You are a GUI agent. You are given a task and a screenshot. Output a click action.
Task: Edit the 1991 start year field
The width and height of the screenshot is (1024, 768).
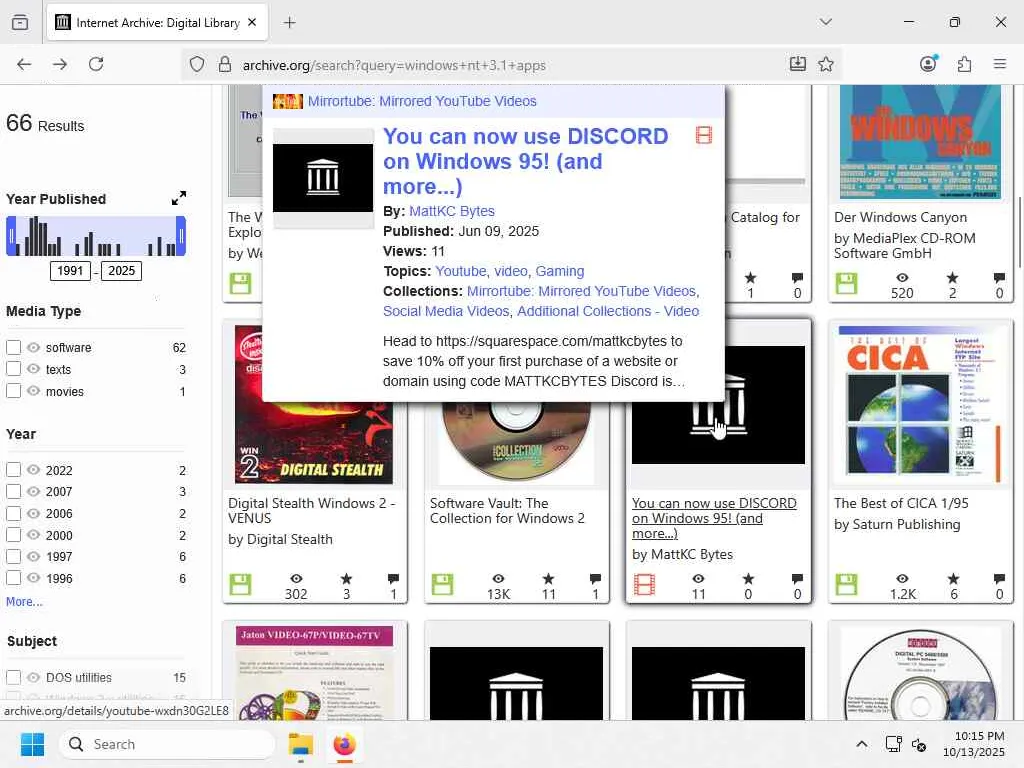[x=70, y=271]
